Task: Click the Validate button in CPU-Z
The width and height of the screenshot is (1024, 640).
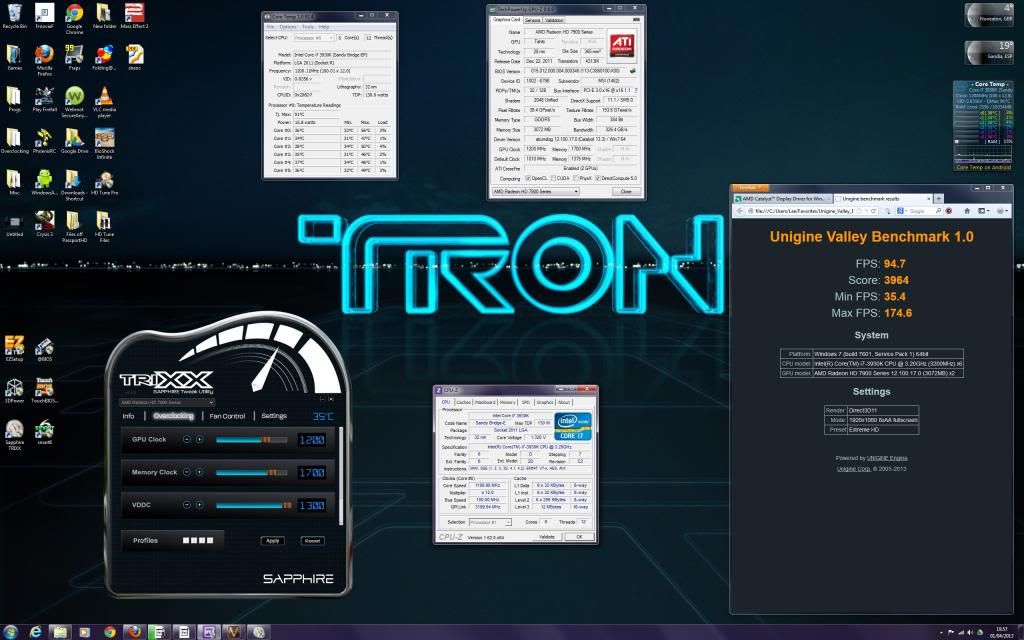Action: [547, 537]
